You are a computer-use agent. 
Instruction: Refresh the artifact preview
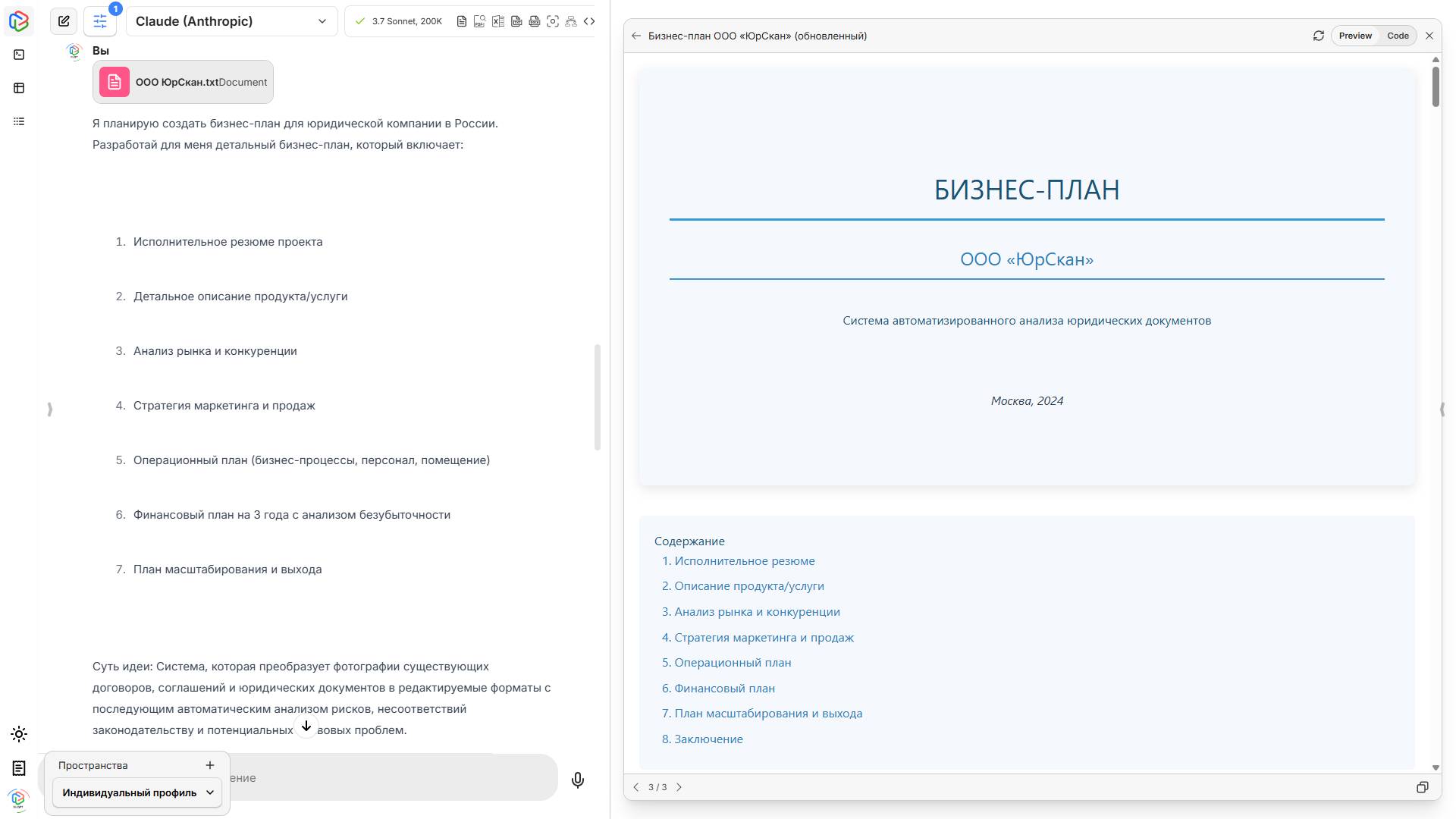point(1318,36)
